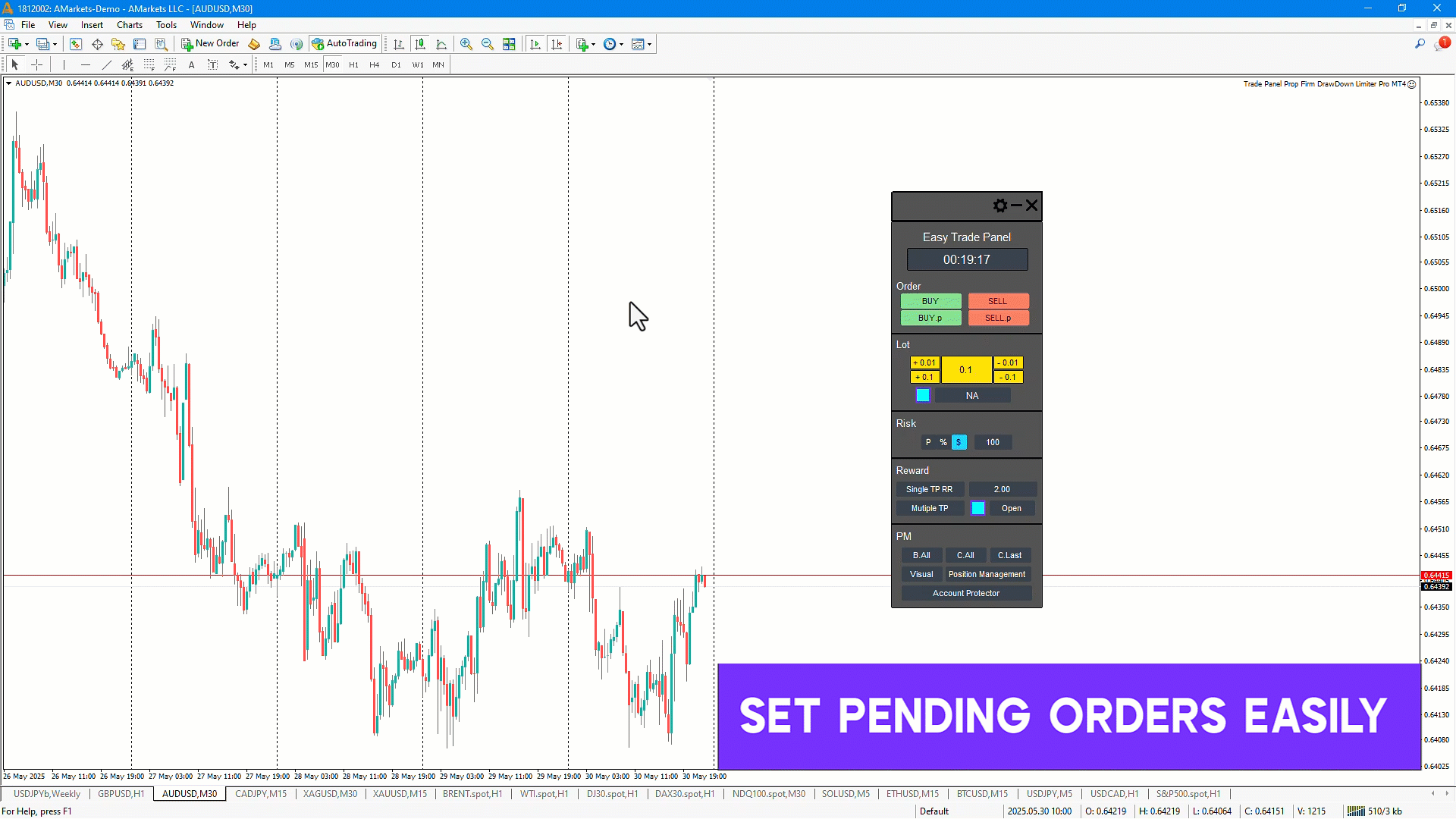Select the Crosshair tool

point(36,65)
